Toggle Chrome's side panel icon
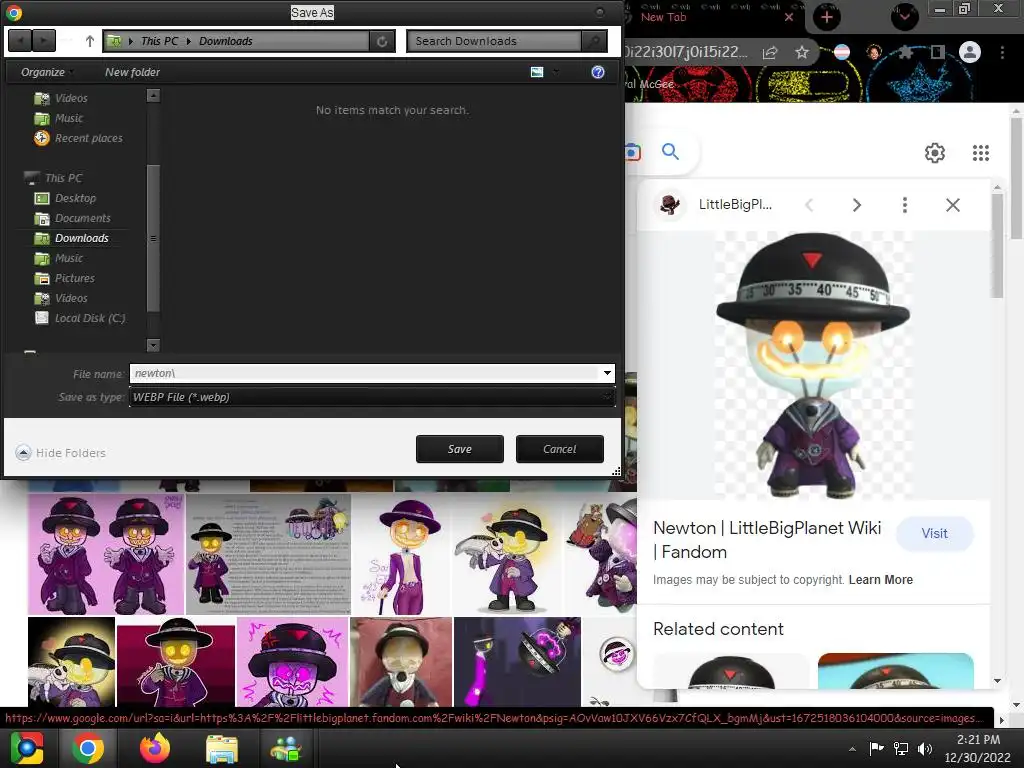1024x768 pixels. click(938, 52)
